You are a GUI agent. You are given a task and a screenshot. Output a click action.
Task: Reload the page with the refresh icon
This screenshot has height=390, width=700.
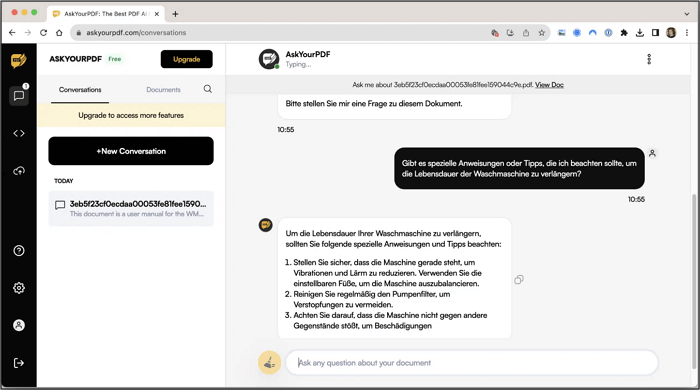pos(43,33)
